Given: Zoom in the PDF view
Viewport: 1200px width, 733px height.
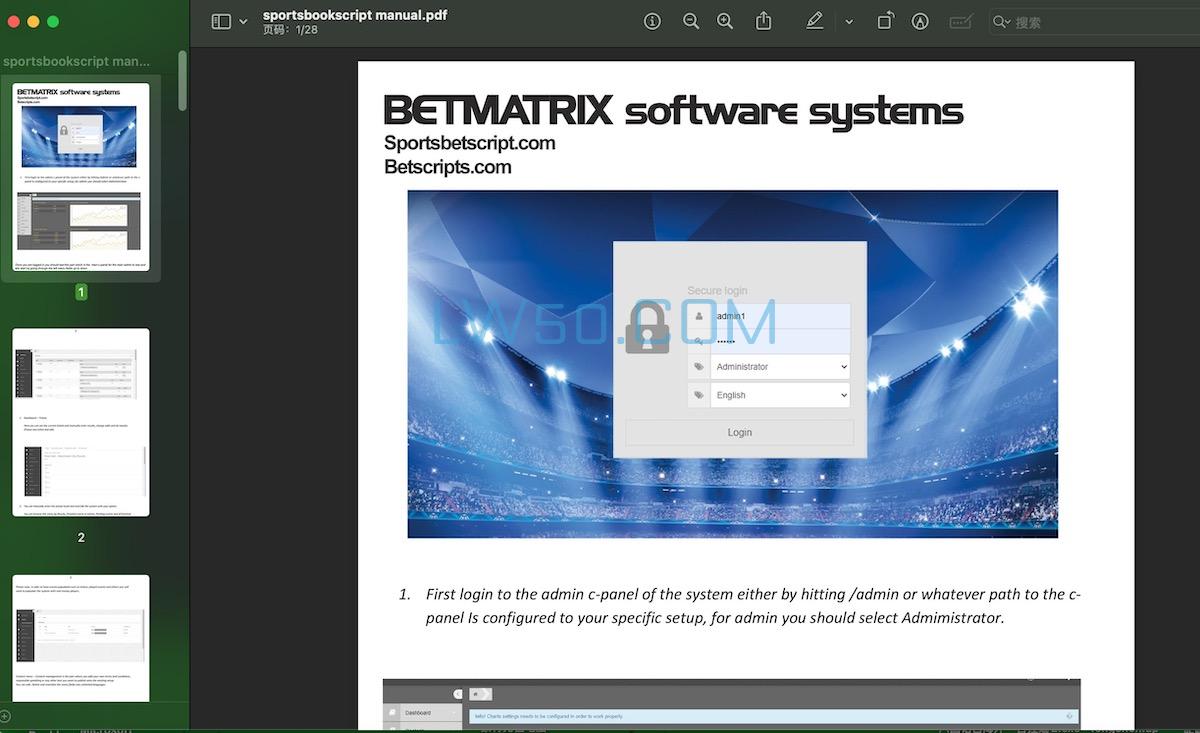Looking at the screenshot, I should tap(725, 21).
